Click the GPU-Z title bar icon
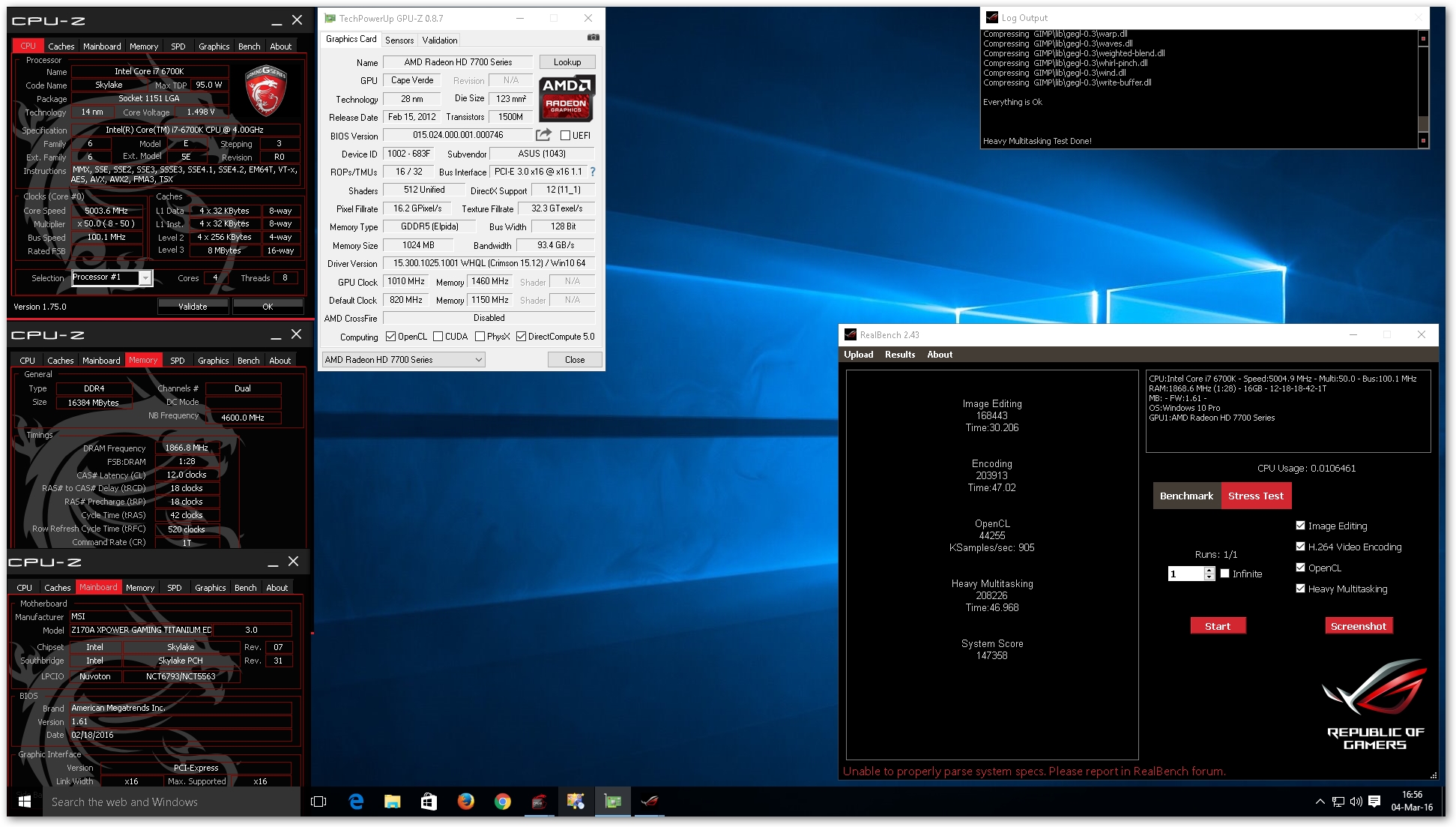This screenshot has height=827, width=1456. click(x=330, y=18)
